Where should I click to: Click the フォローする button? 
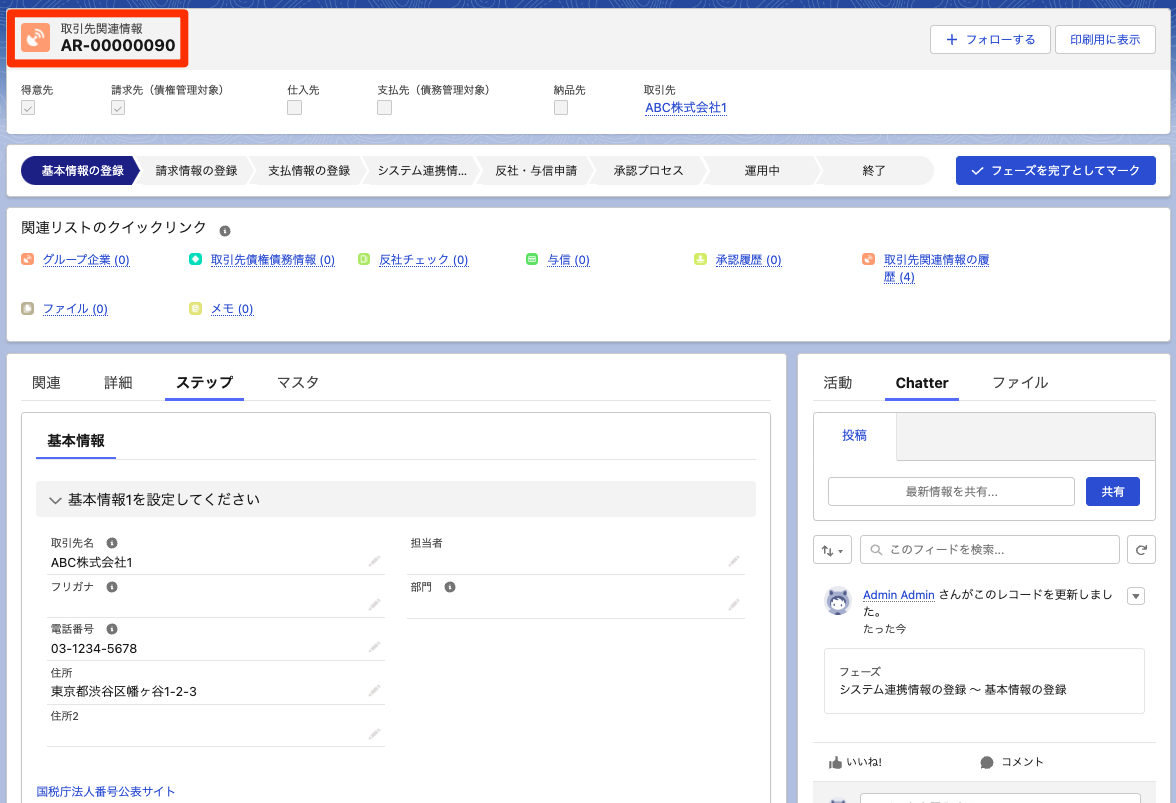click(990, 39)
